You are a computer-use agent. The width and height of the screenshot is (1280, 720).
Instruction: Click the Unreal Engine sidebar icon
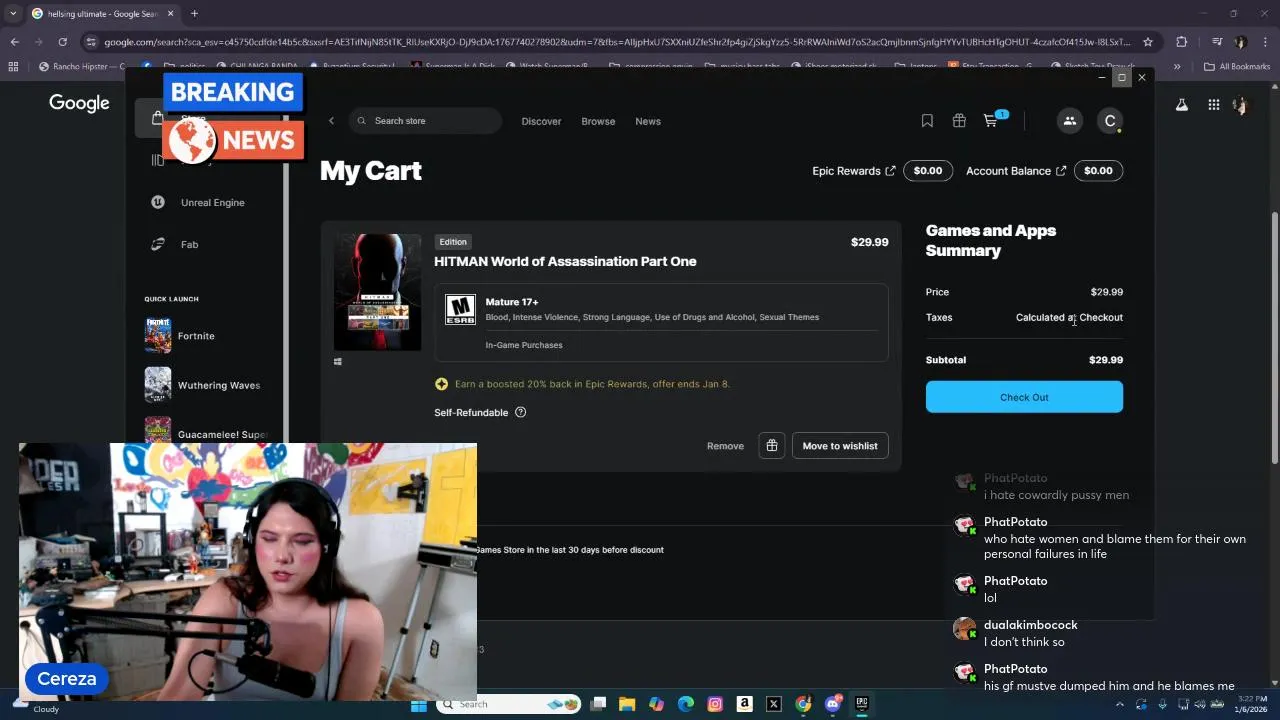pos(158,202)
